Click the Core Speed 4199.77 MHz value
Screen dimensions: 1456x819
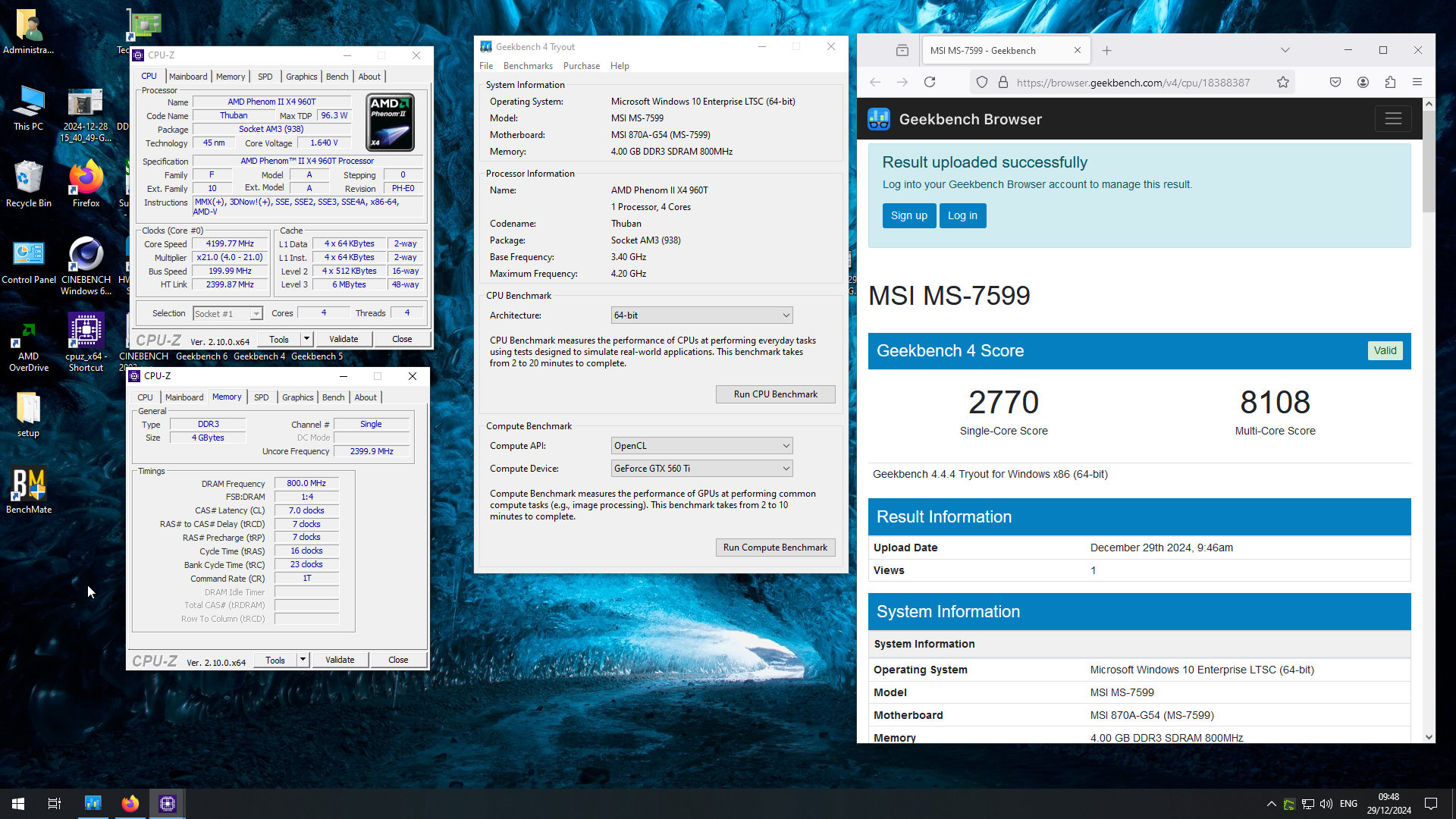230,244
